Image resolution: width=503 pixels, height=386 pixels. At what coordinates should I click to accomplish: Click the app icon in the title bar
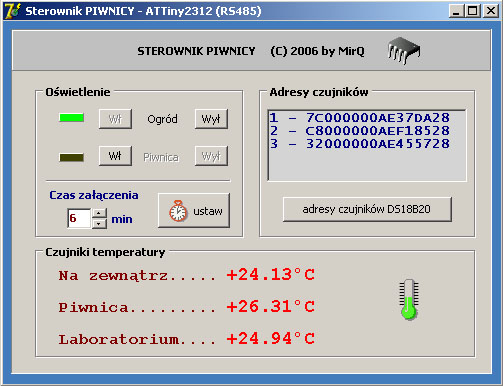pyautogui.click(x=13, y=11)
